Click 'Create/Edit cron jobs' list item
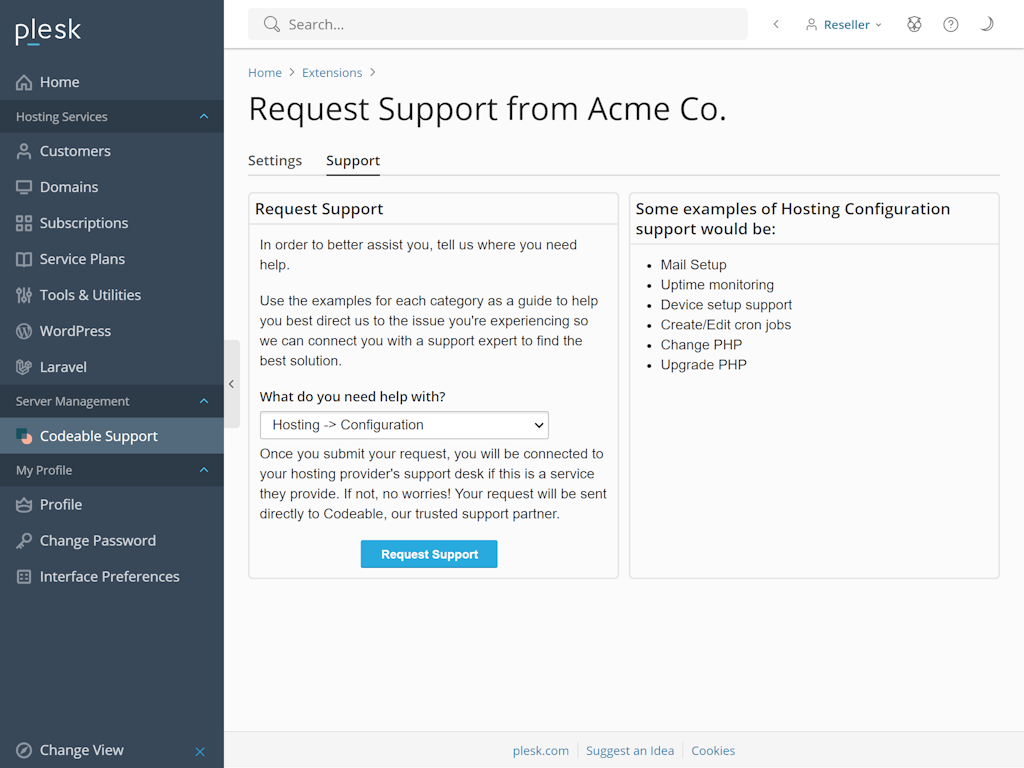The width and height of the screenshot is (1024, 768). tap(726, 325)
